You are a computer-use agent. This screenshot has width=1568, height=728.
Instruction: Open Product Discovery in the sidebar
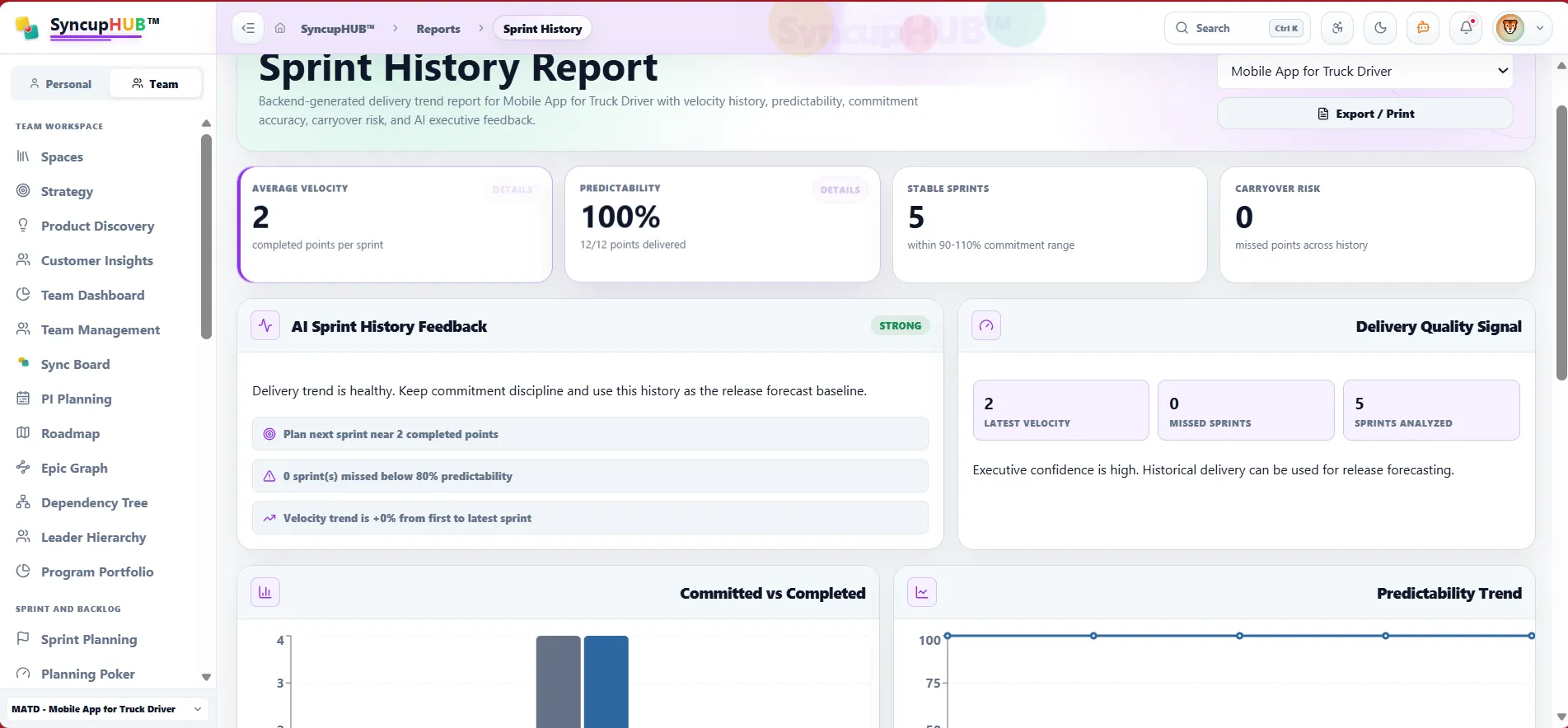[97, 226]
